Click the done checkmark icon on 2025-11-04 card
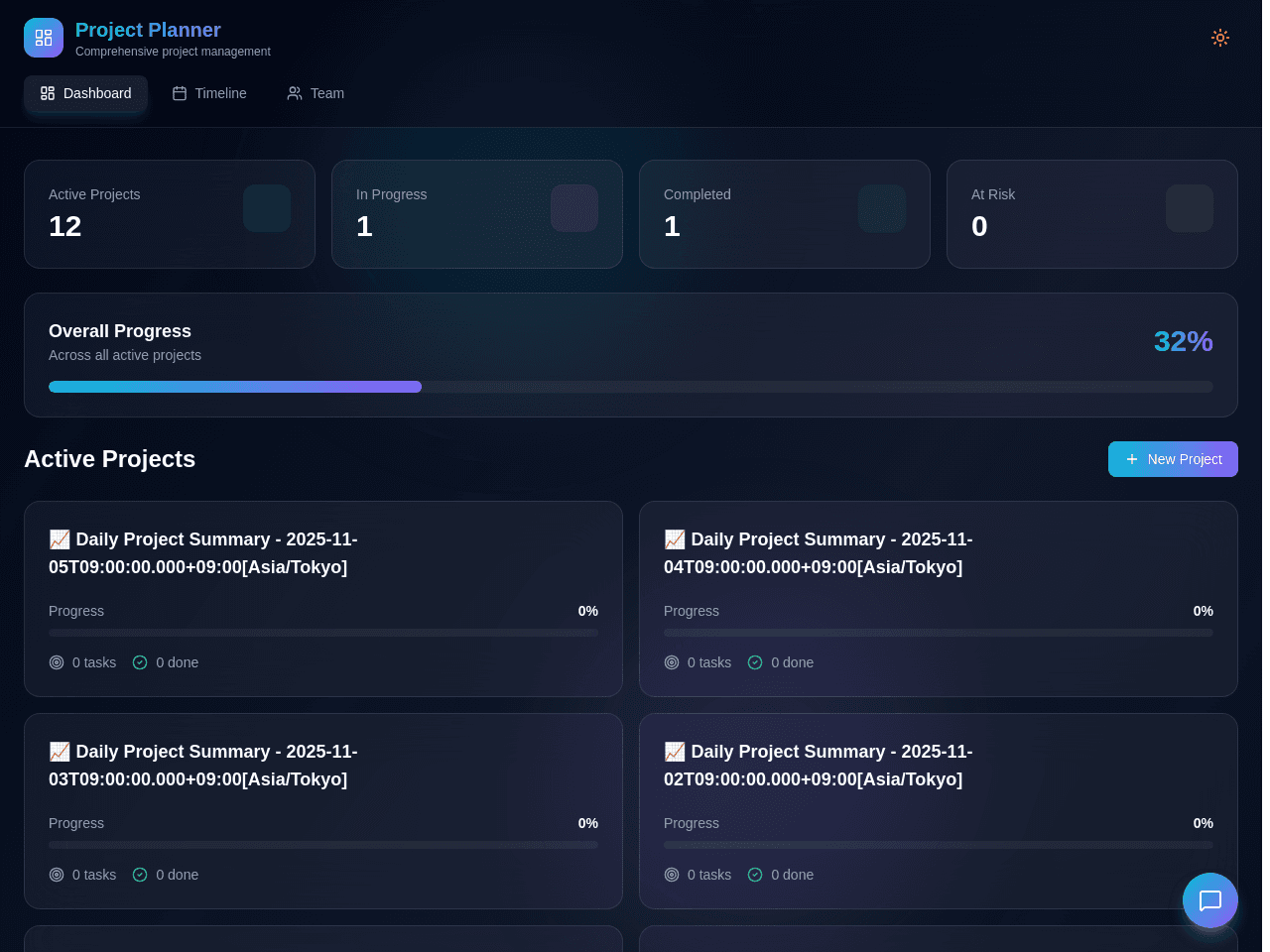Image resolution: width=1270 pixels, height=952 pixels. pyautogui.click(x=755, y=662)
